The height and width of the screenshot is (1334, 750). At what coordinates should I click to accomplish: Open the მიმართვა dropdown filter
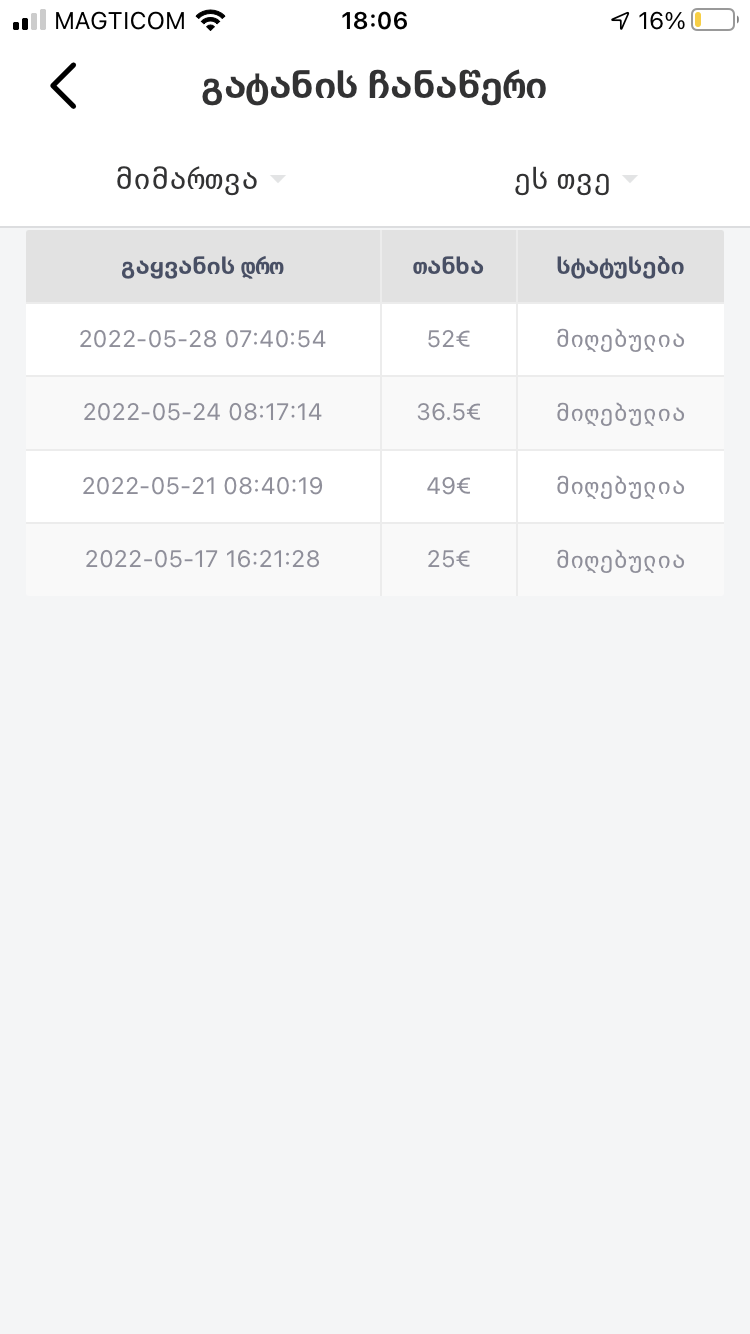pos(200,180)
